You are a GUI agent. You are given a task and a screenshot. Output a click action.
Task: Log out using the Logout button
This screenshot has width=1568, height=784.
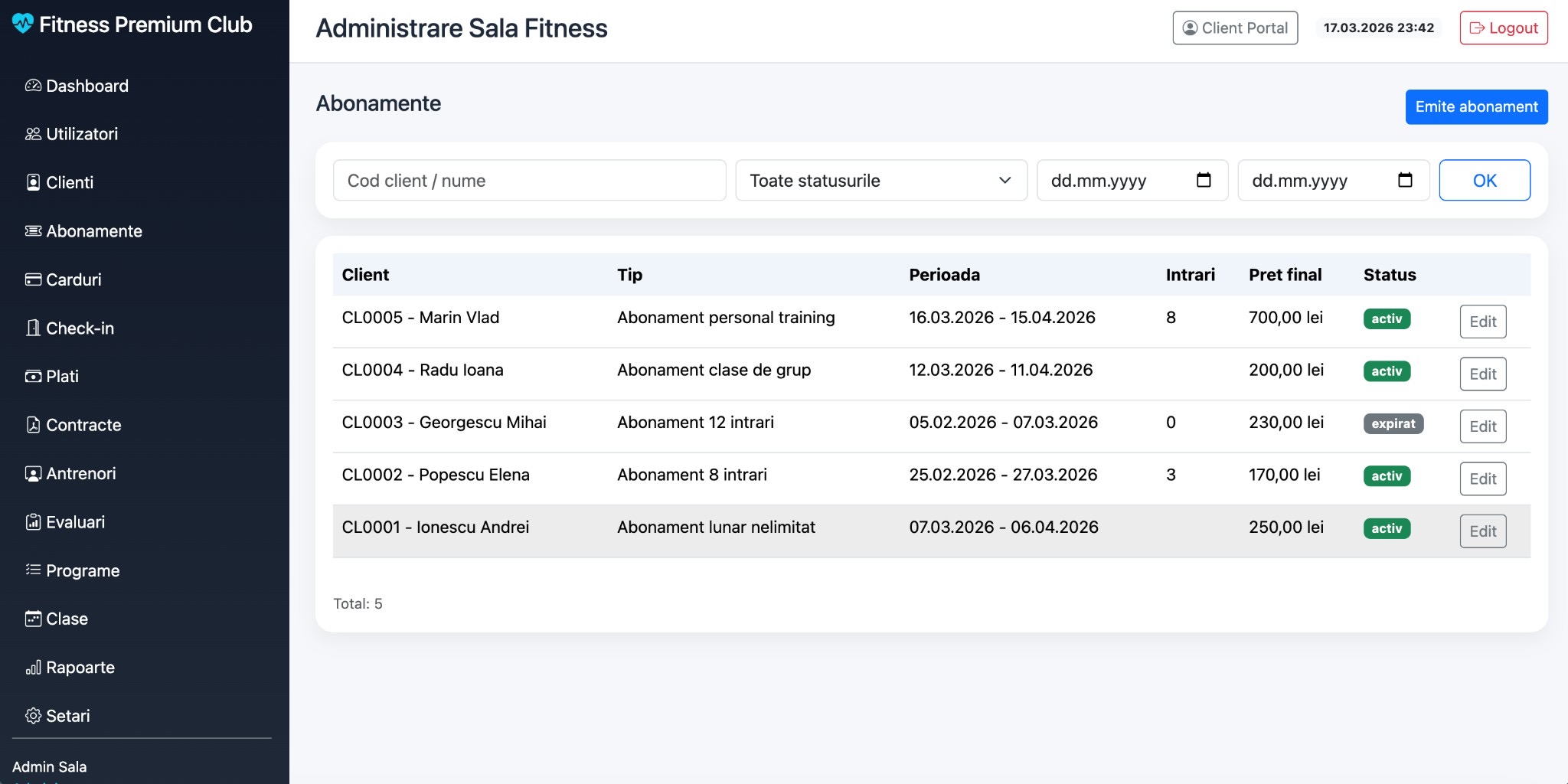pos(1504,28)
